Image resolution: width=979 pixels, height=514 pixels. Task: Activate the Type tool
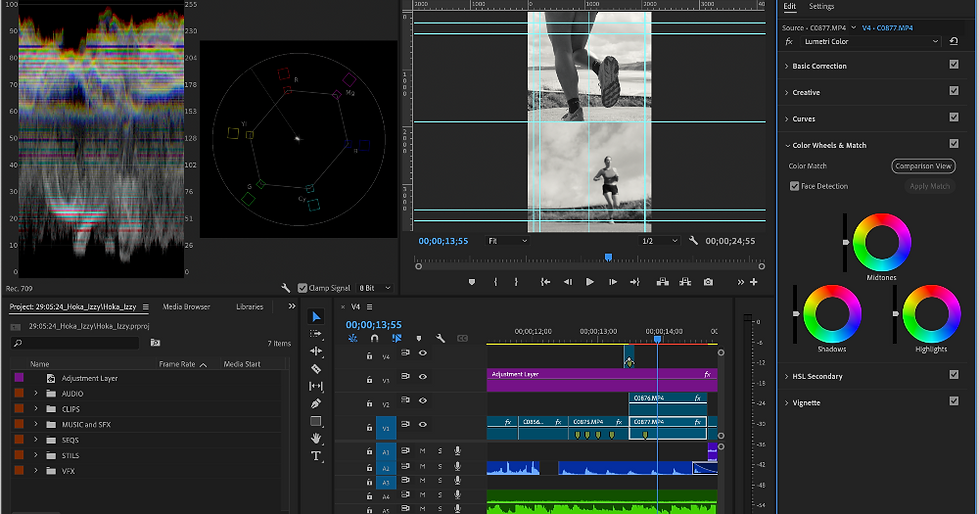(x=316, y=456)
